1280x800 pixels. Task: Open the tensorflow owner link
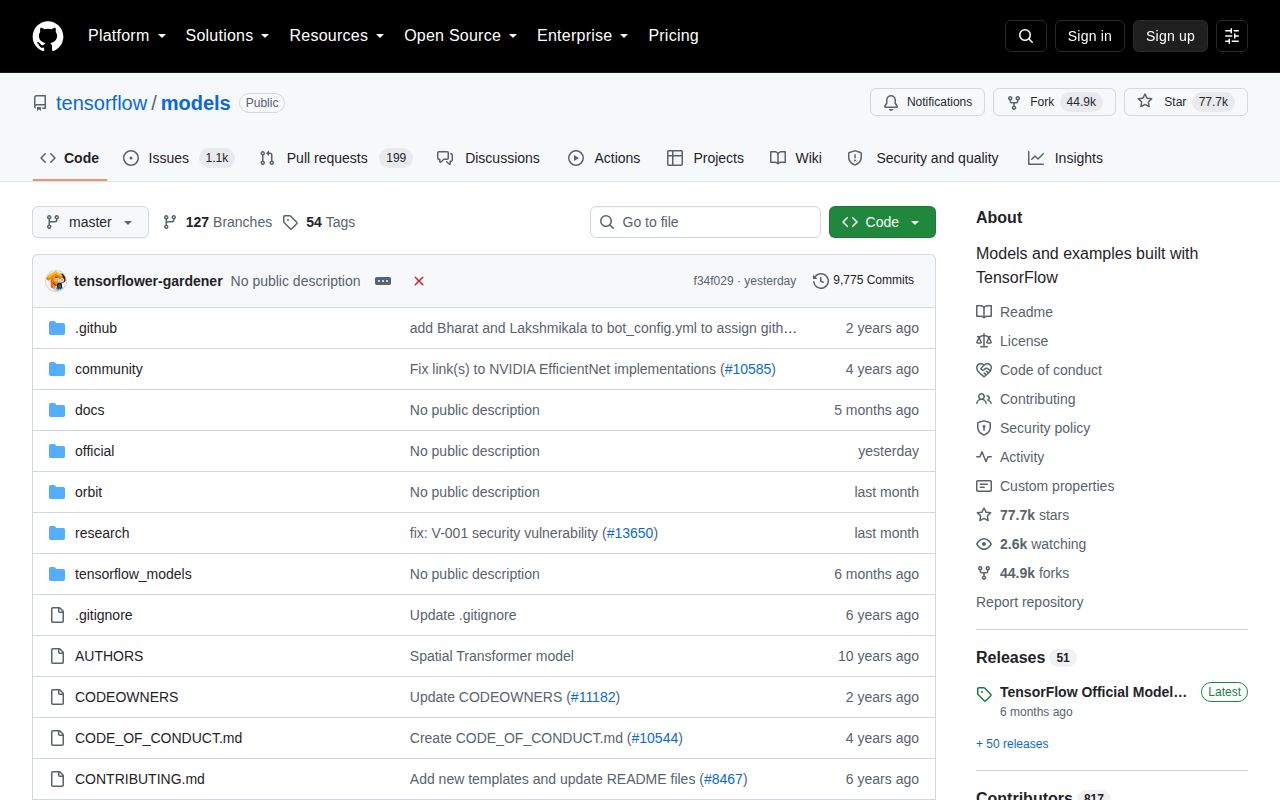coord(102,103)
